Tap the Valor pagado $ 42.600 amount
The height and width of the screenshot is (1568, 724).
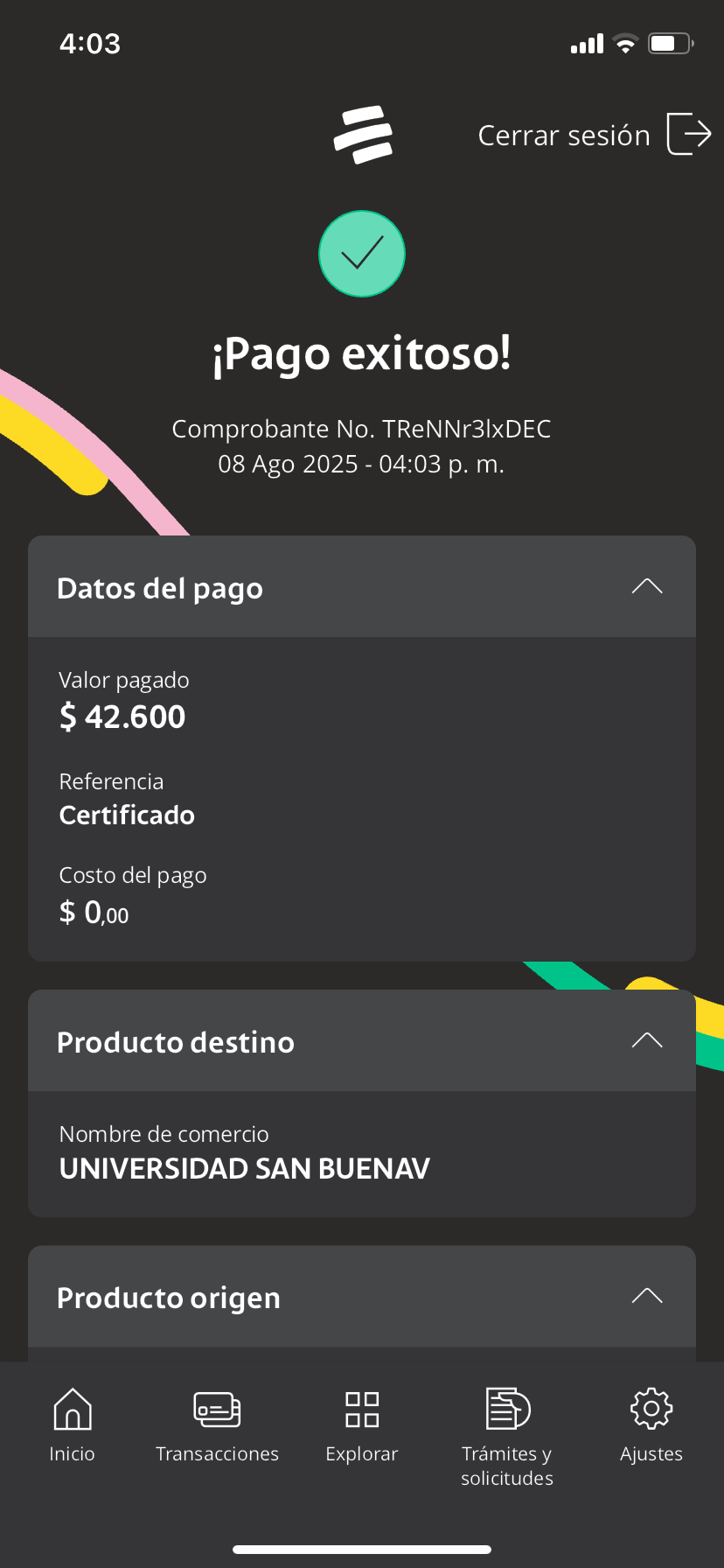(122, 717)
